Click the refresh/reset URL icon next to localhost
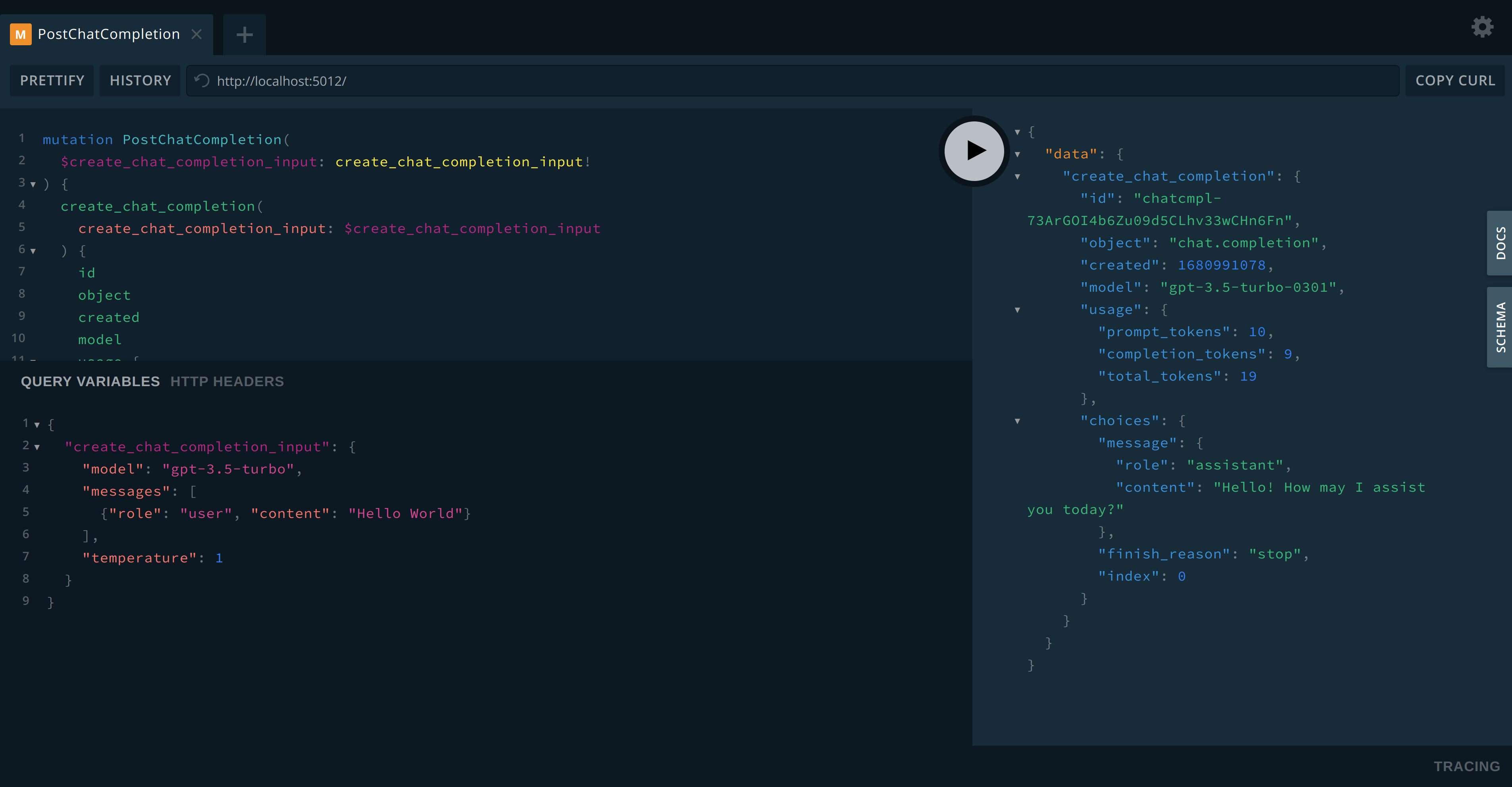The image size is (1512, 787). 201,81
